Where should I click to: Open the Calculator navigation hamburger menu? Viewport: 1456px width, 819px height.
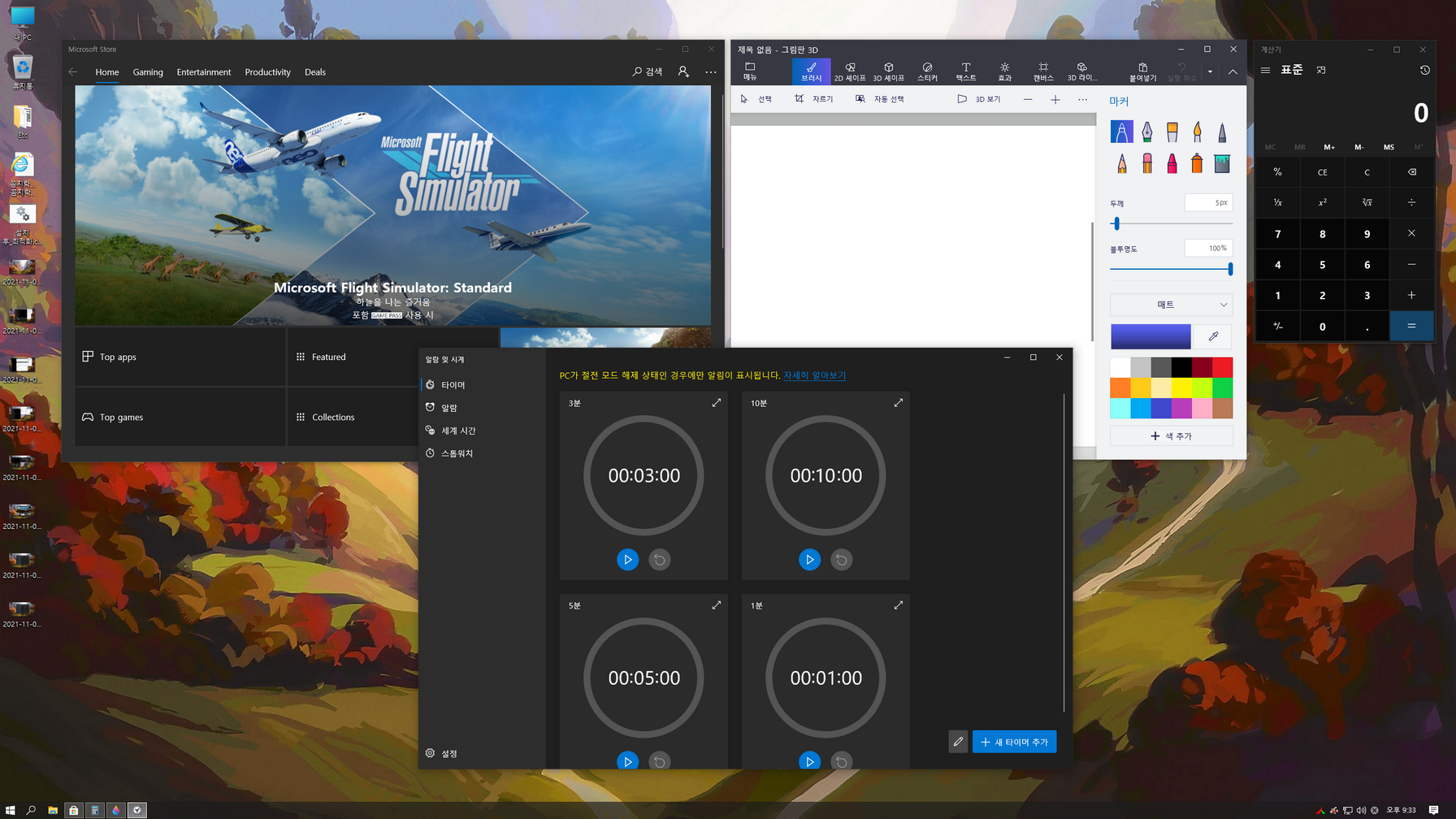tap(1265, 71)
